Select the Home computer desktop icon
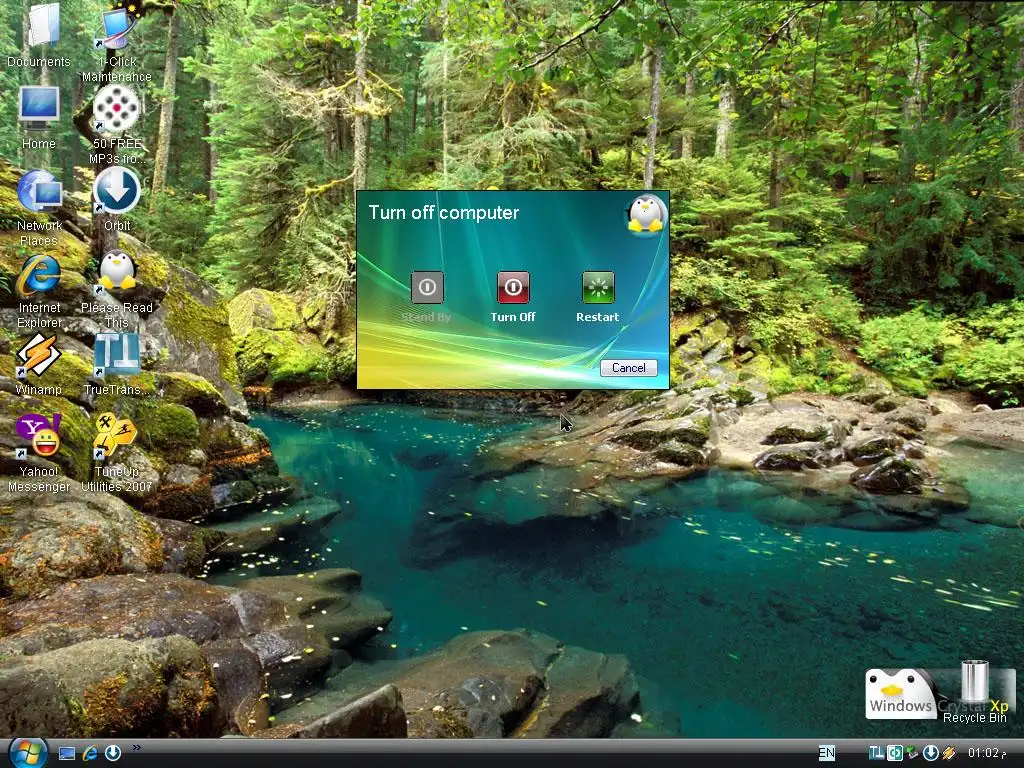Image resolution: width=1024 pixels, height=768 pixels. pyautogui.click(x=39, y=118)
